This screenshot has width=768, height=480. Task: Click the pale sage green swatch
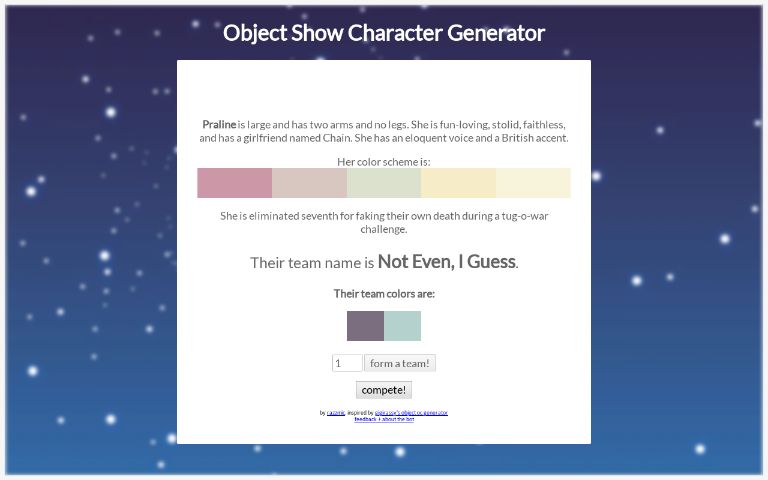tap(384, 183)
